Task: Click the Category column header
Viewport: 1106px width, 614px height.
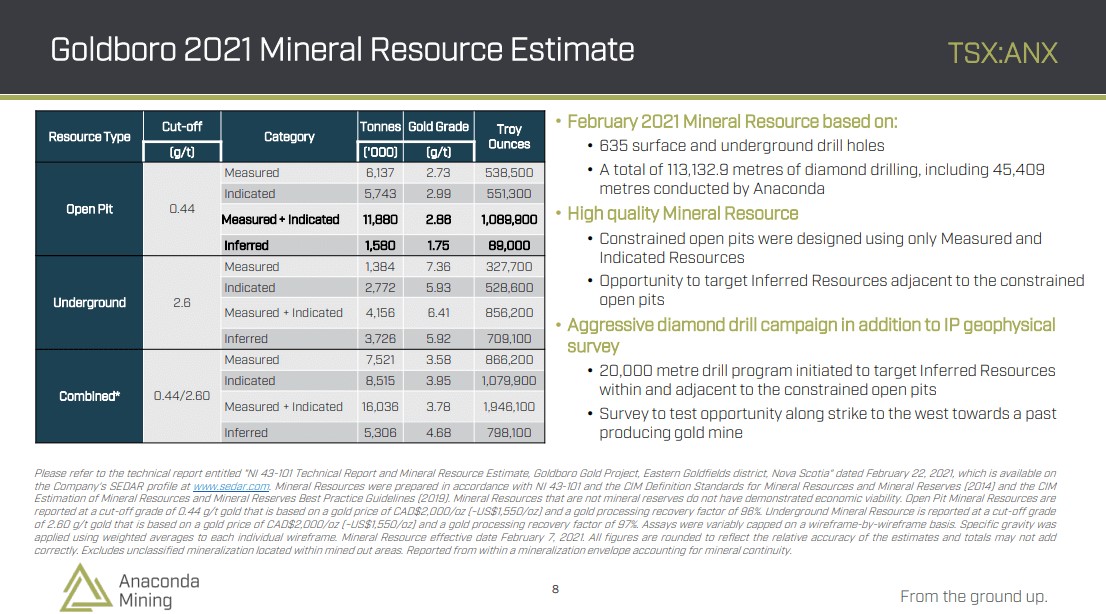Action: pos(289,136)
